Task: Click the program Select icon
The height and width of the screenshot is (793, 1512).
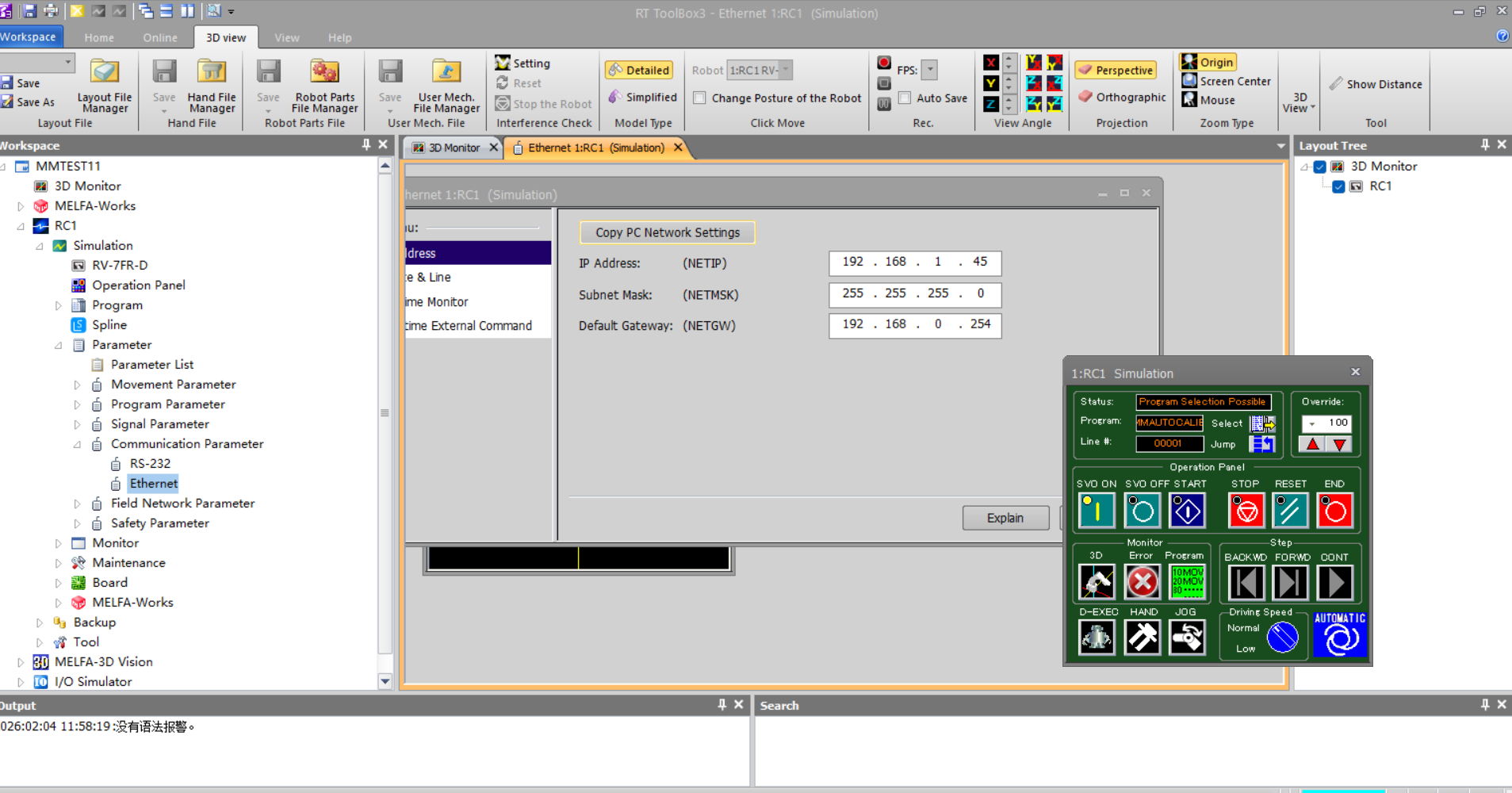Action: pos(1262,423)
